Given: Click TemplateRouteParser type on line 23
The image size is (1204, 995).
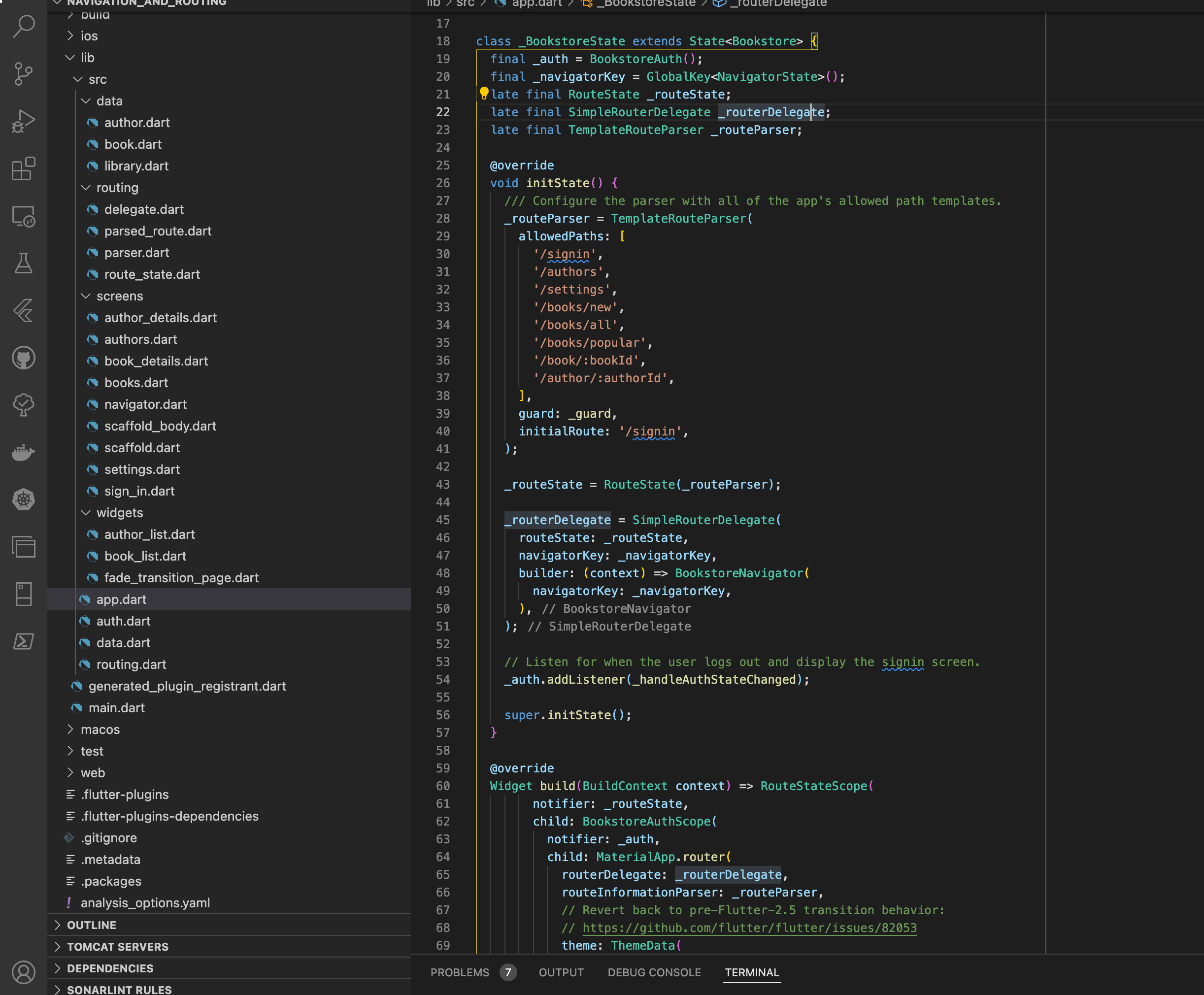Looking at the screenshot, I should pos(635,130).
